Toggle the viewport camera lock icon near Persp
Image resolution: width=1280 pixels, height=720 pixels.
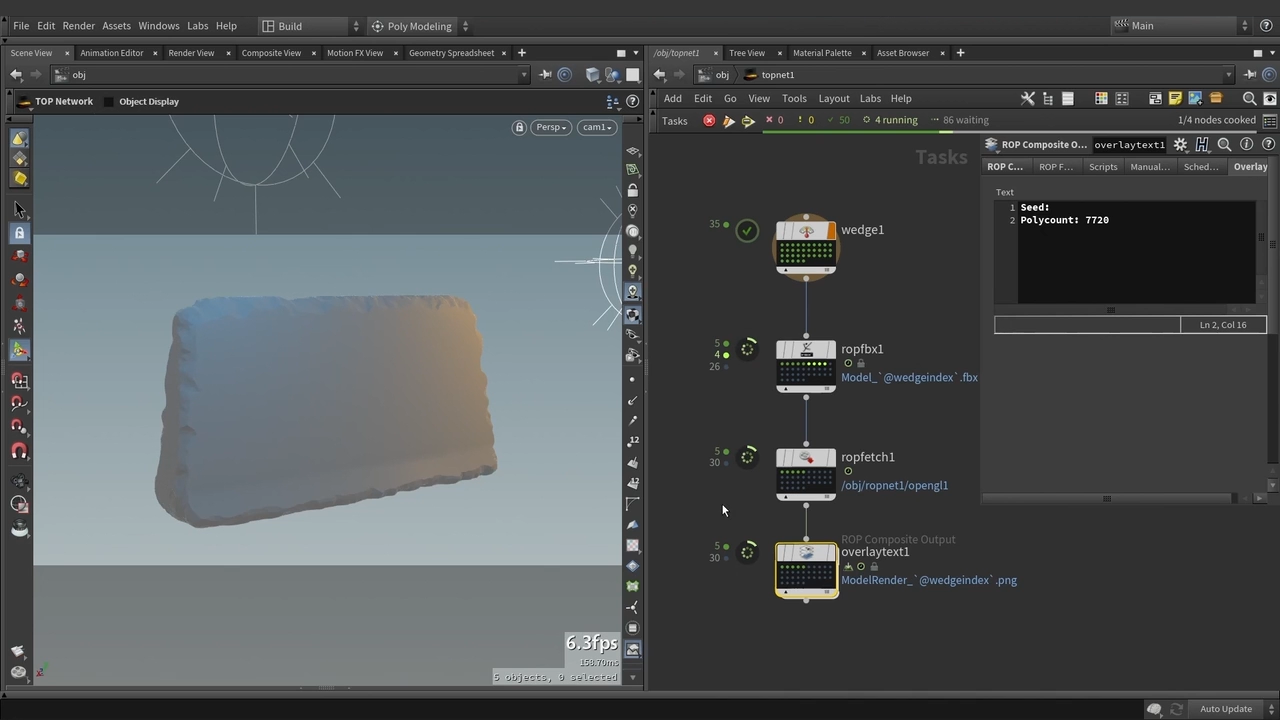(519, 127)
